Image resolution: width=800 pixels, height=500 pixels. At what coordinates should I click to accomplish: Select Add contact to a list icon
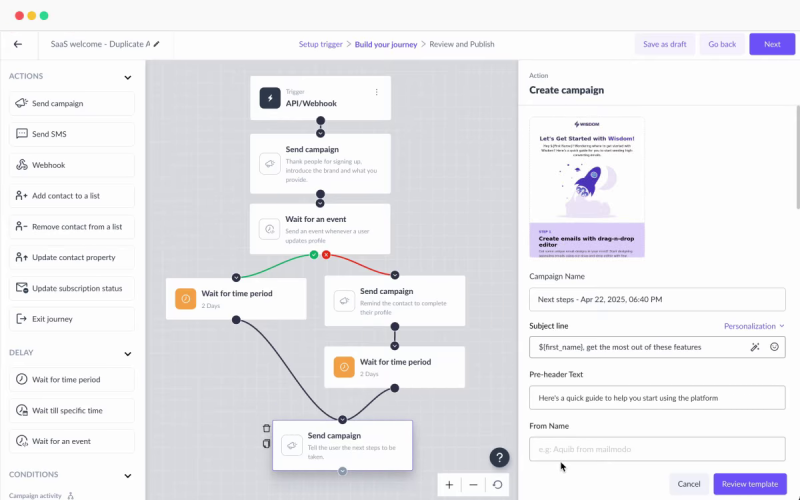tap(21, 196)
